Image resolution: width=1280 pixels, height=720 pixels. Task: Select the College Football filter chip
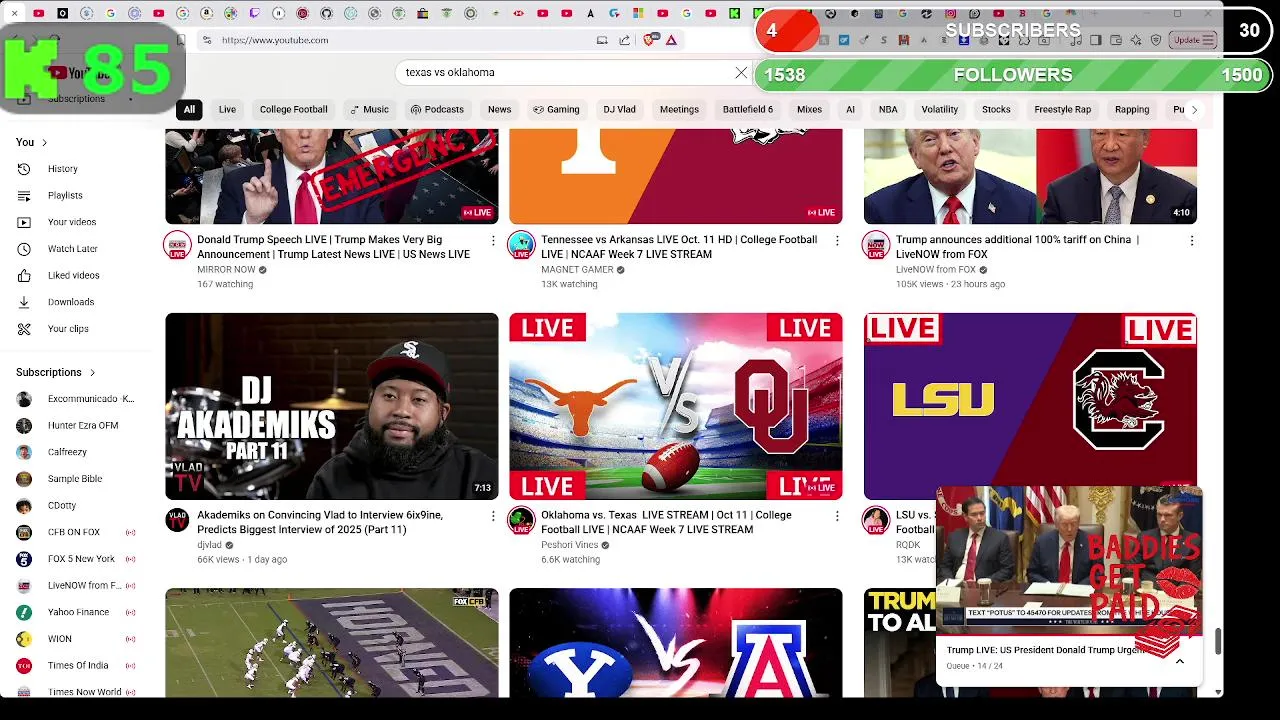(x=293, y=110)
